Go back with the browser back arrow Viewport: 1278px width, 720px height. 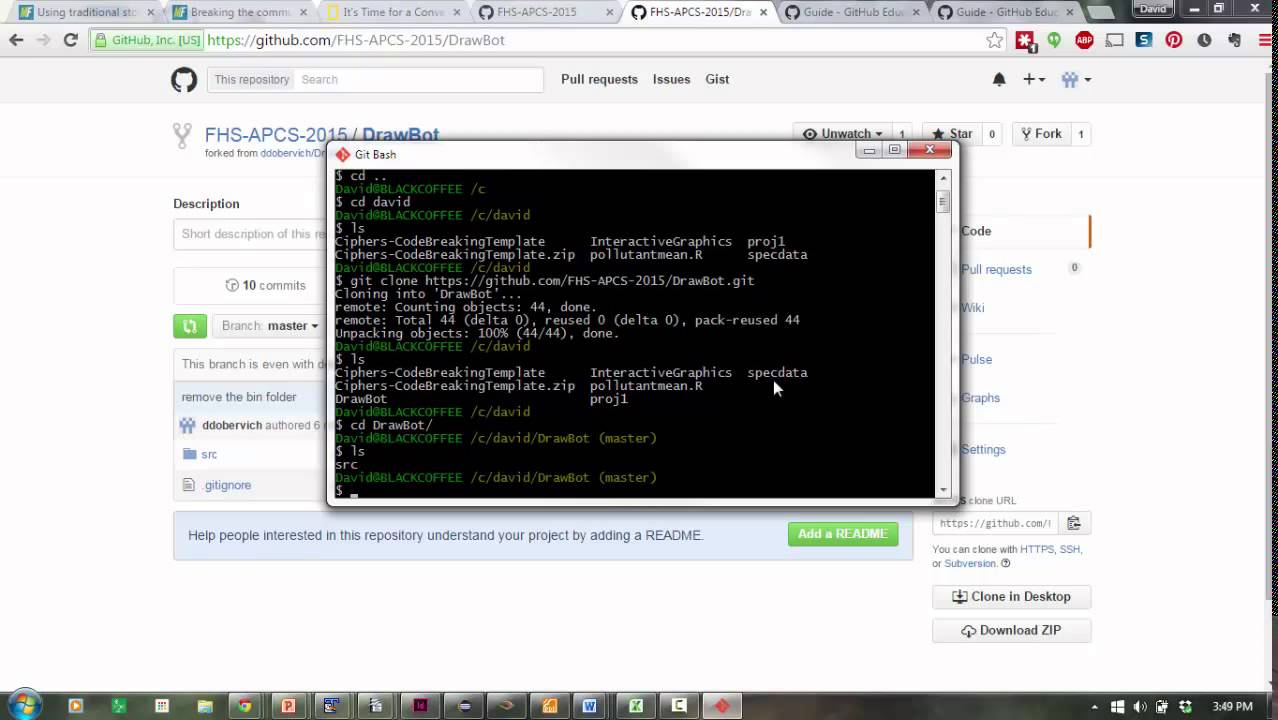tap(16, 40)
